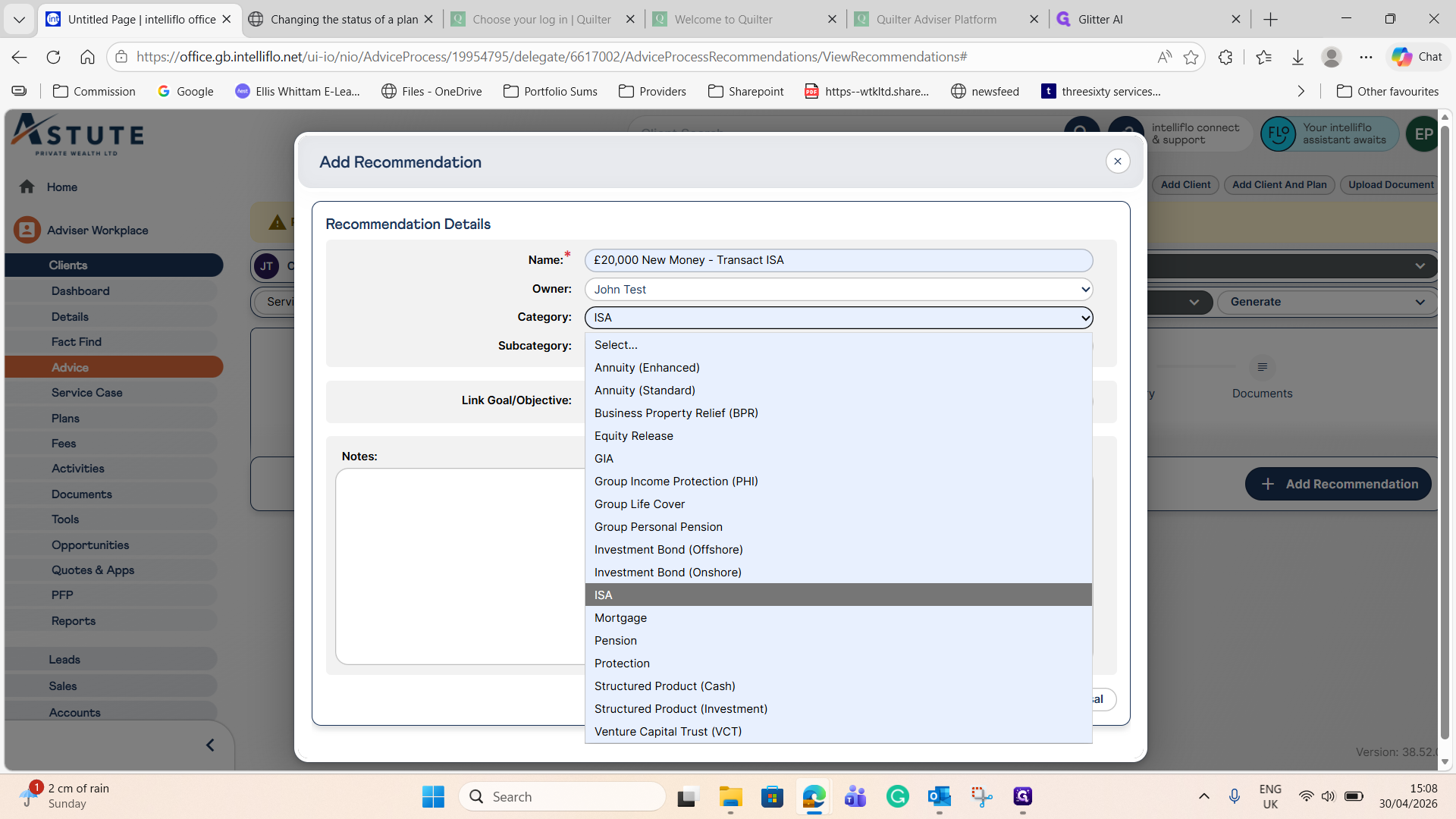Select Structured Product (Investment)
This screenshot has width=1456, height=819.
(x=839, y=708)
